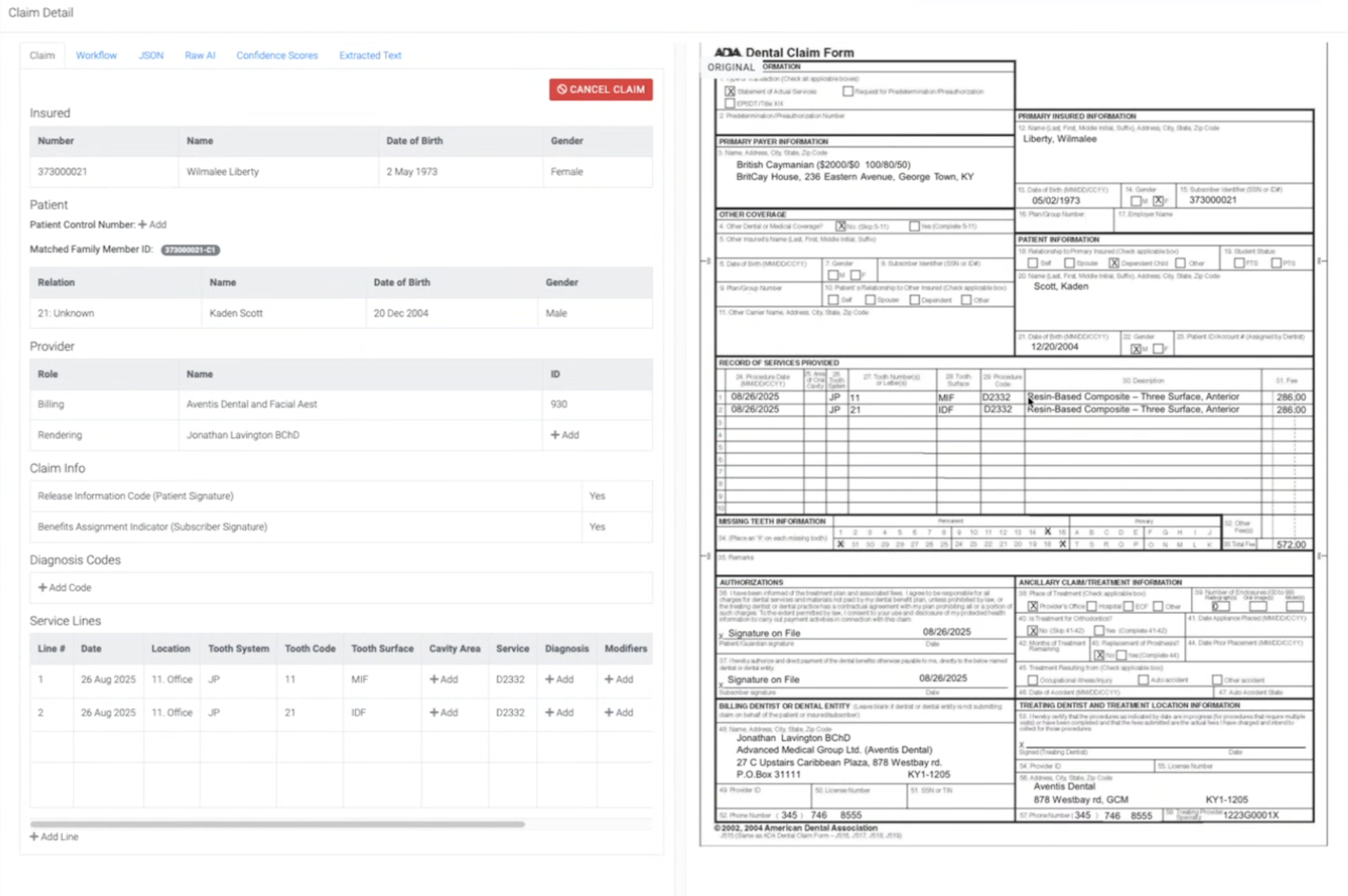Open the Workflow tab
This screenshot has height=896, width=1348.
point(96,55)
